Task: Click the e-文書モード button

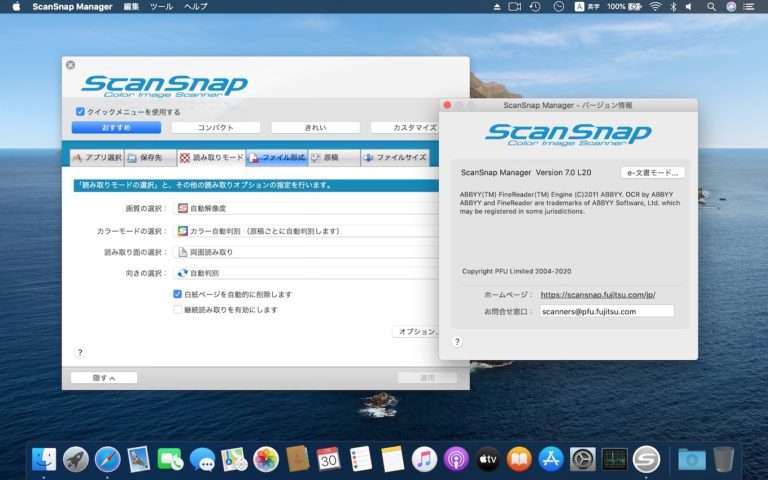Action: click(x=653, y=172)
